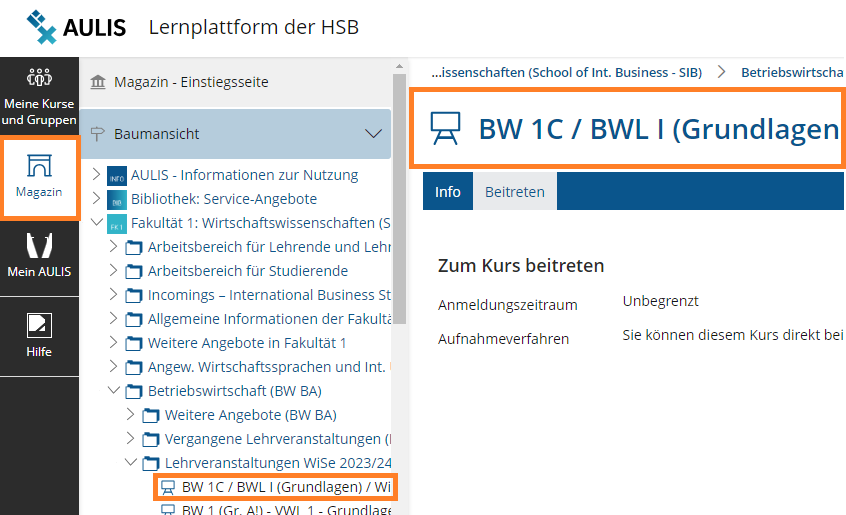Click folder icon for Vergangene Lehrveranstaltungen

click(151, 439)
